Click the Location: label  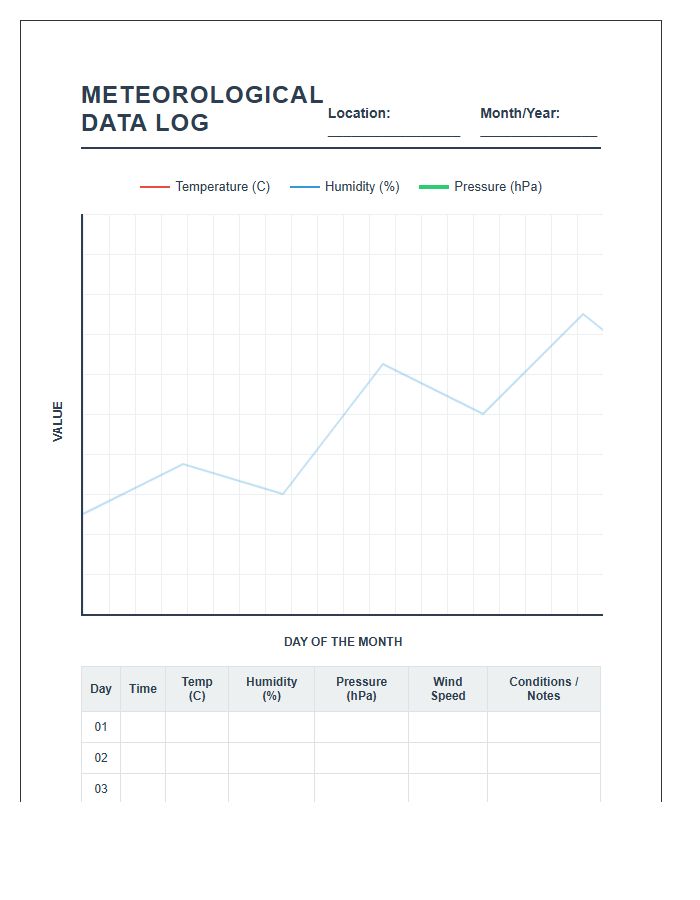click(x=359, y=113)
